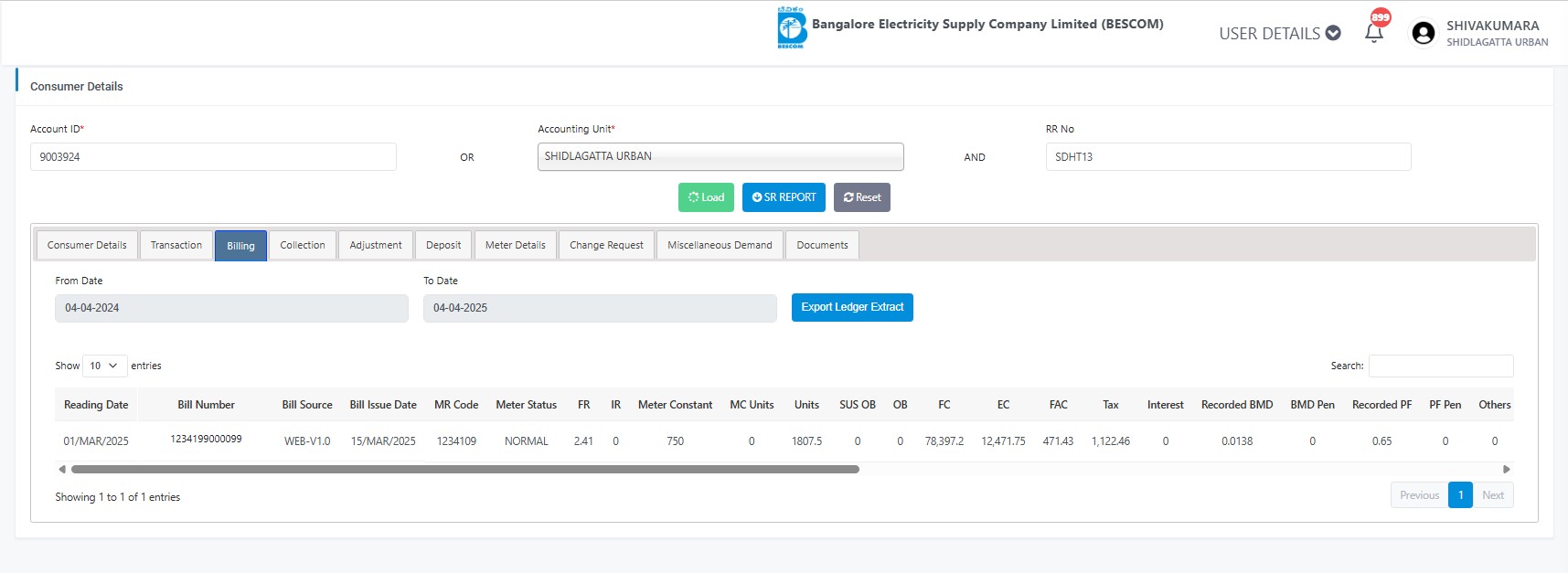Open the Adjustment tab

point(376,245)
